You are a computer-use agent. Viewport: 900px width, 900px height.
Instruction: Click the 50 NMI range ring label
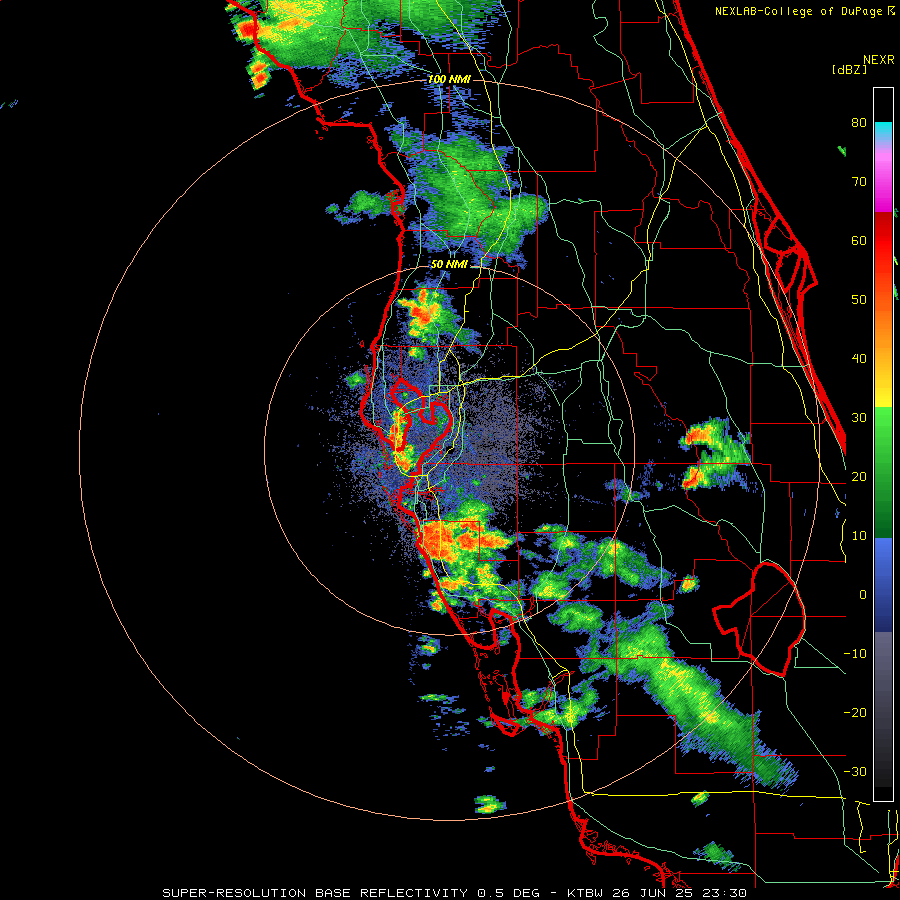(x=449, y=265)
